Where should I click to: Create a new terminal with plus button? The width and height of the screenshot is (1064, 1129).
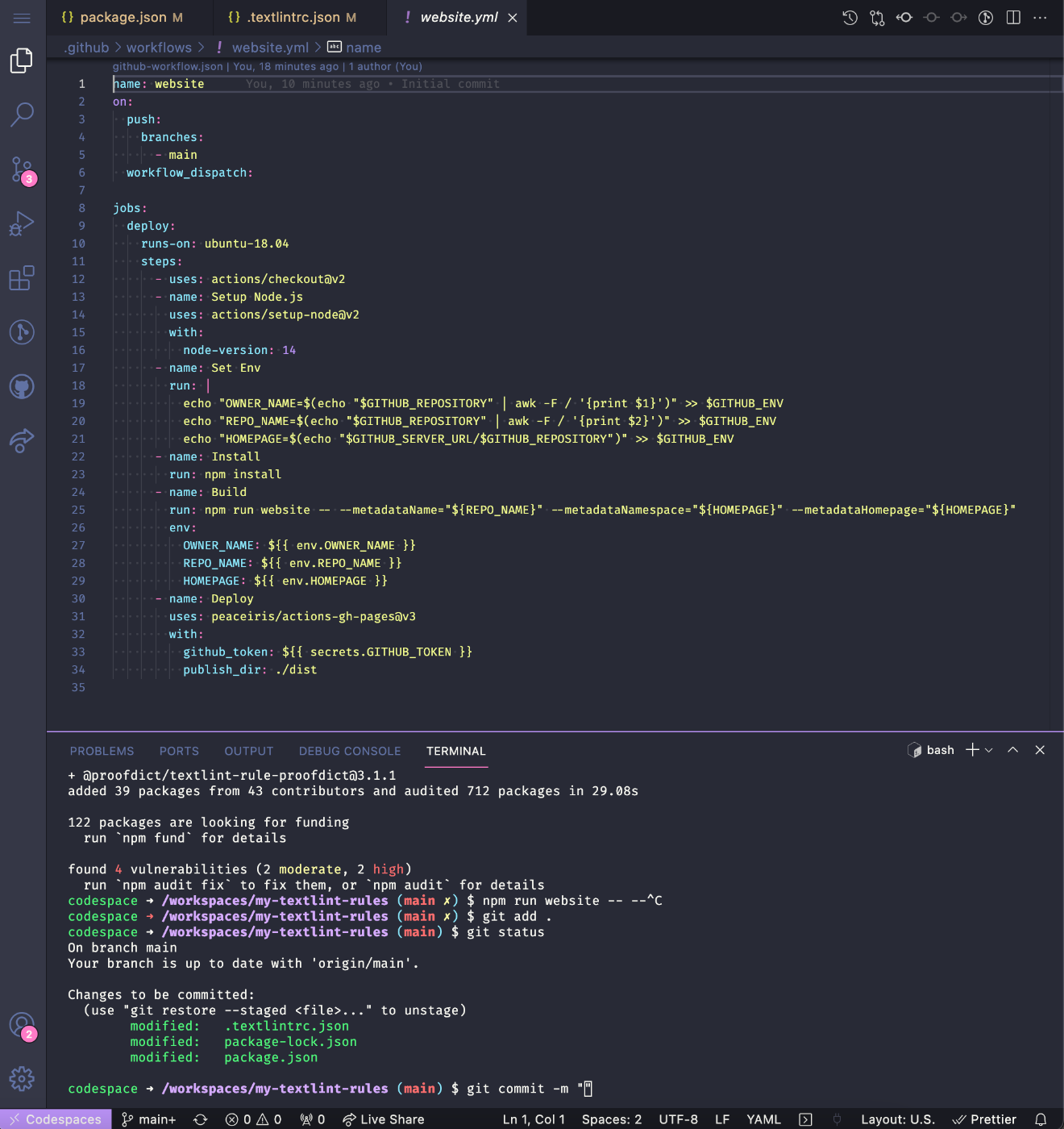coord(972,750)
